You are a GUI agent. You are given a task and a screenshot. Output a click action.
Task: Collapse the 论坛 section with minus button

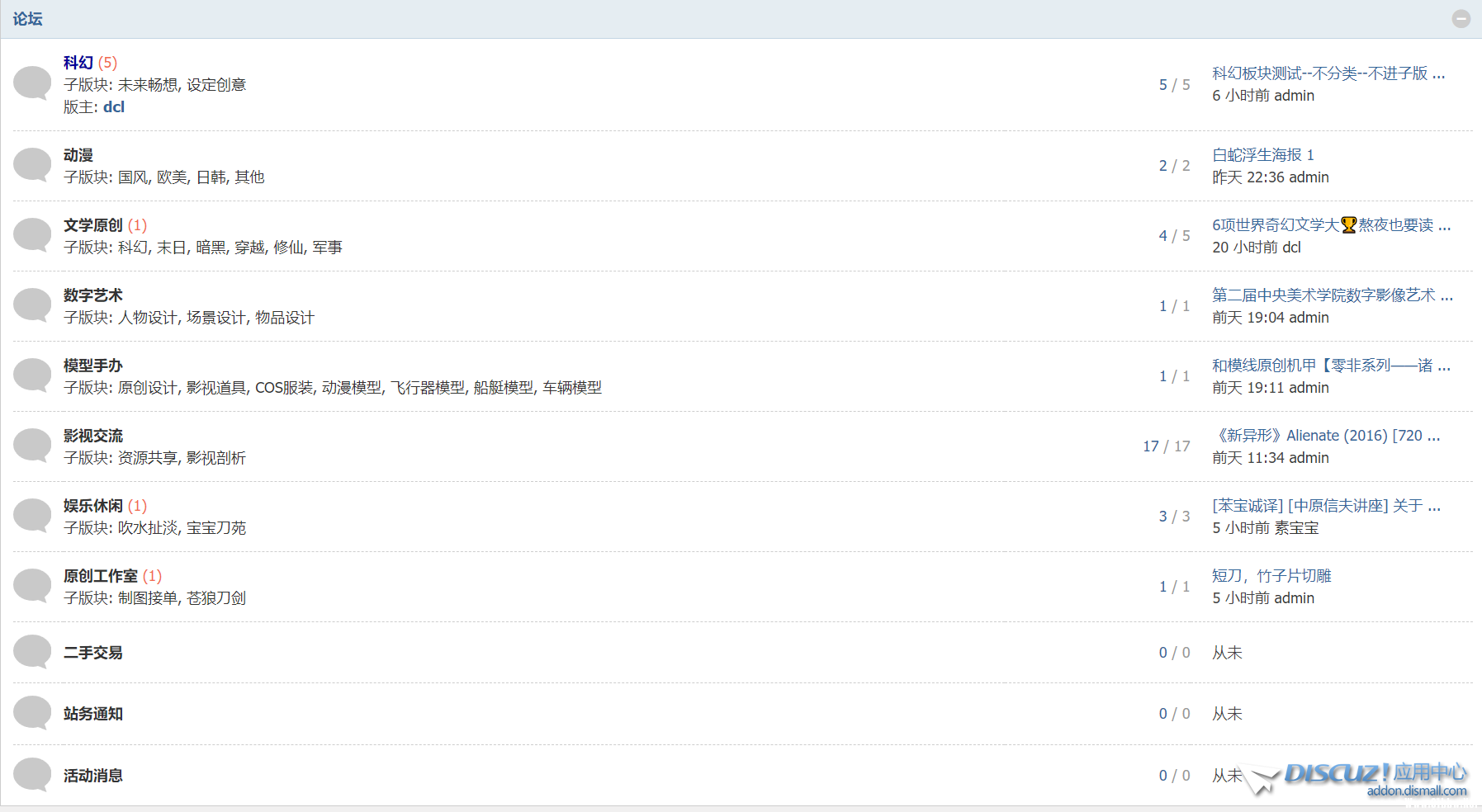click(x=1461, y=19)
